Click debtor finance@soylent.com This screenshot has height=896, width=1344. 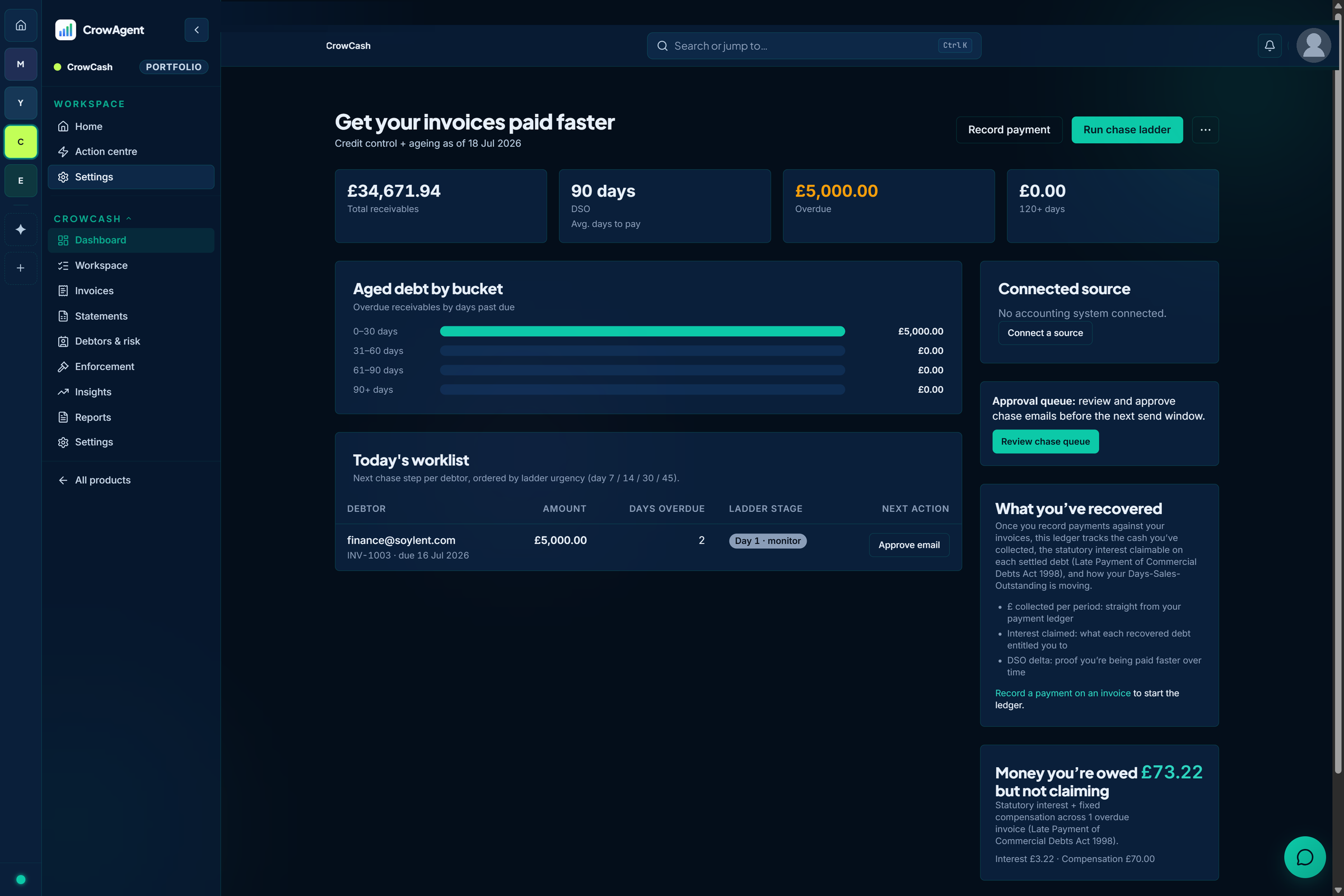(x=401, y=540)
